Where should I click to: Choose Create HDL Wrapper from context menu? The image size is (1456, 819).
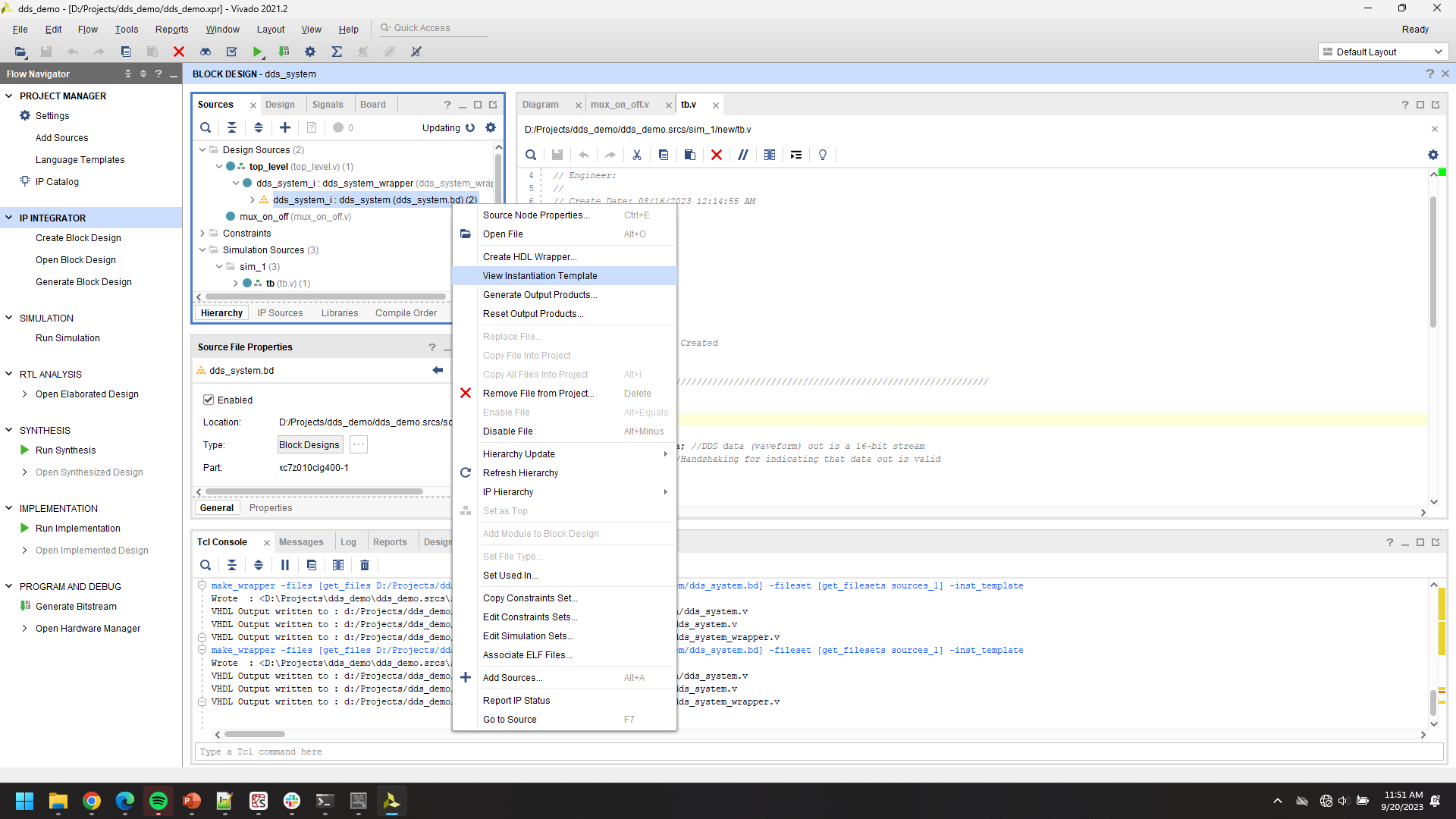pos(564,257)
